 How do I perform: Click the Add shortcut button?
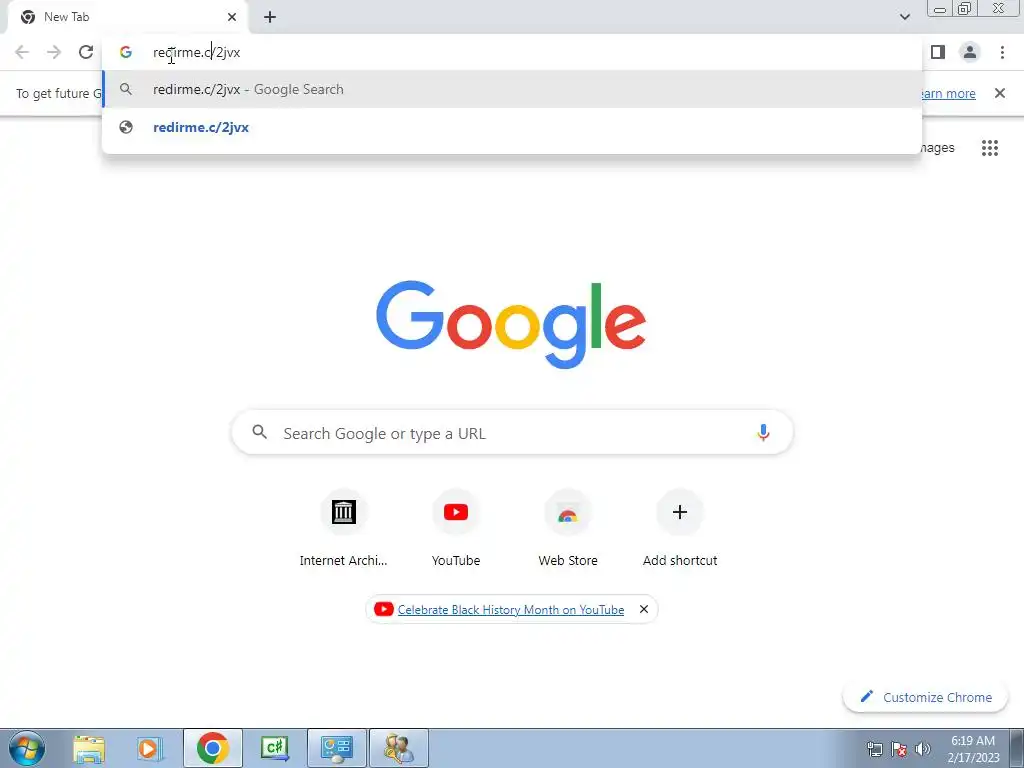tap(680, 528)
